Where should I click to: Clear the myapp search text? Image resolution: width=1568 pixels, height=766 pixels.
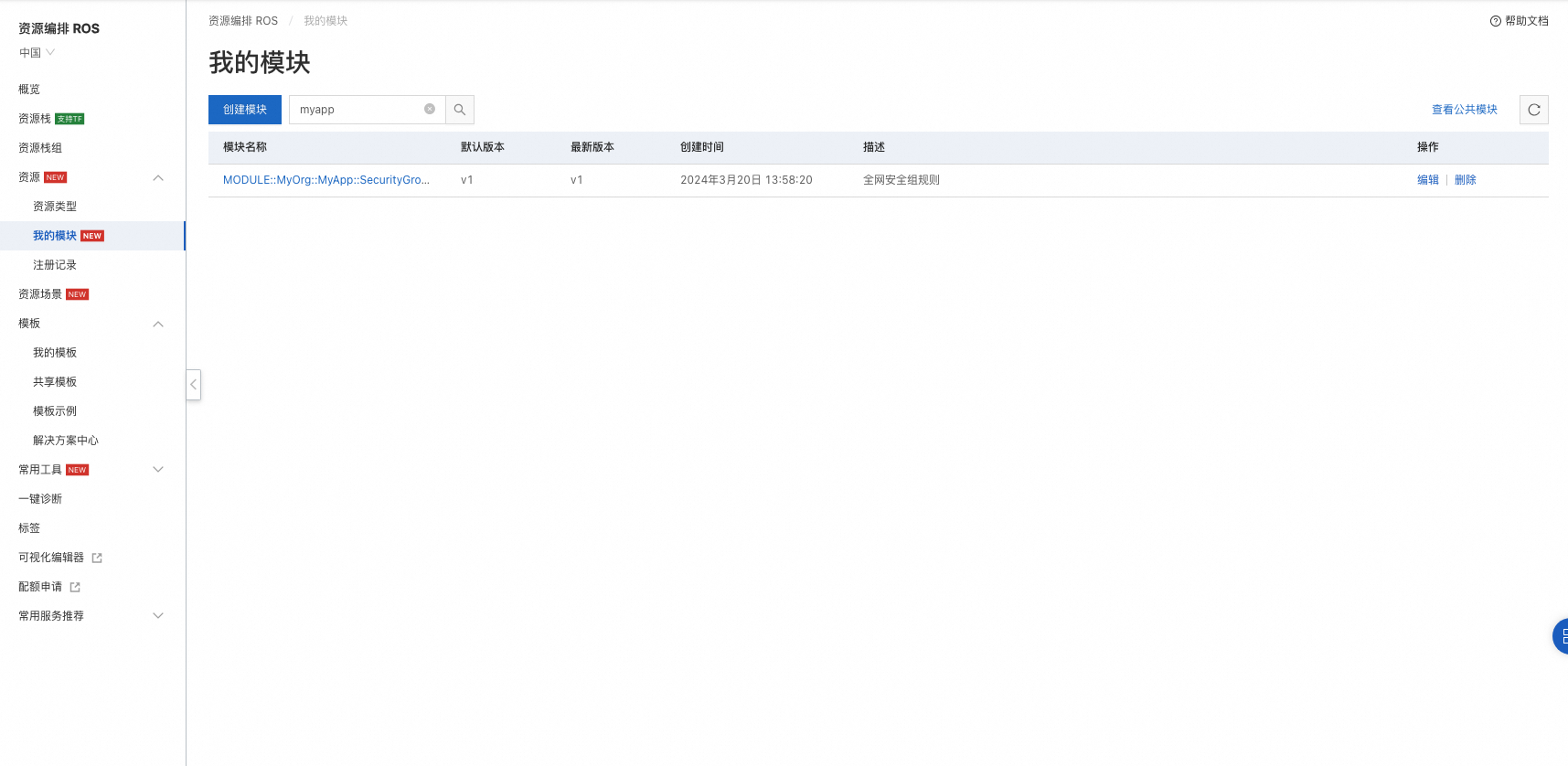[430, 109]
